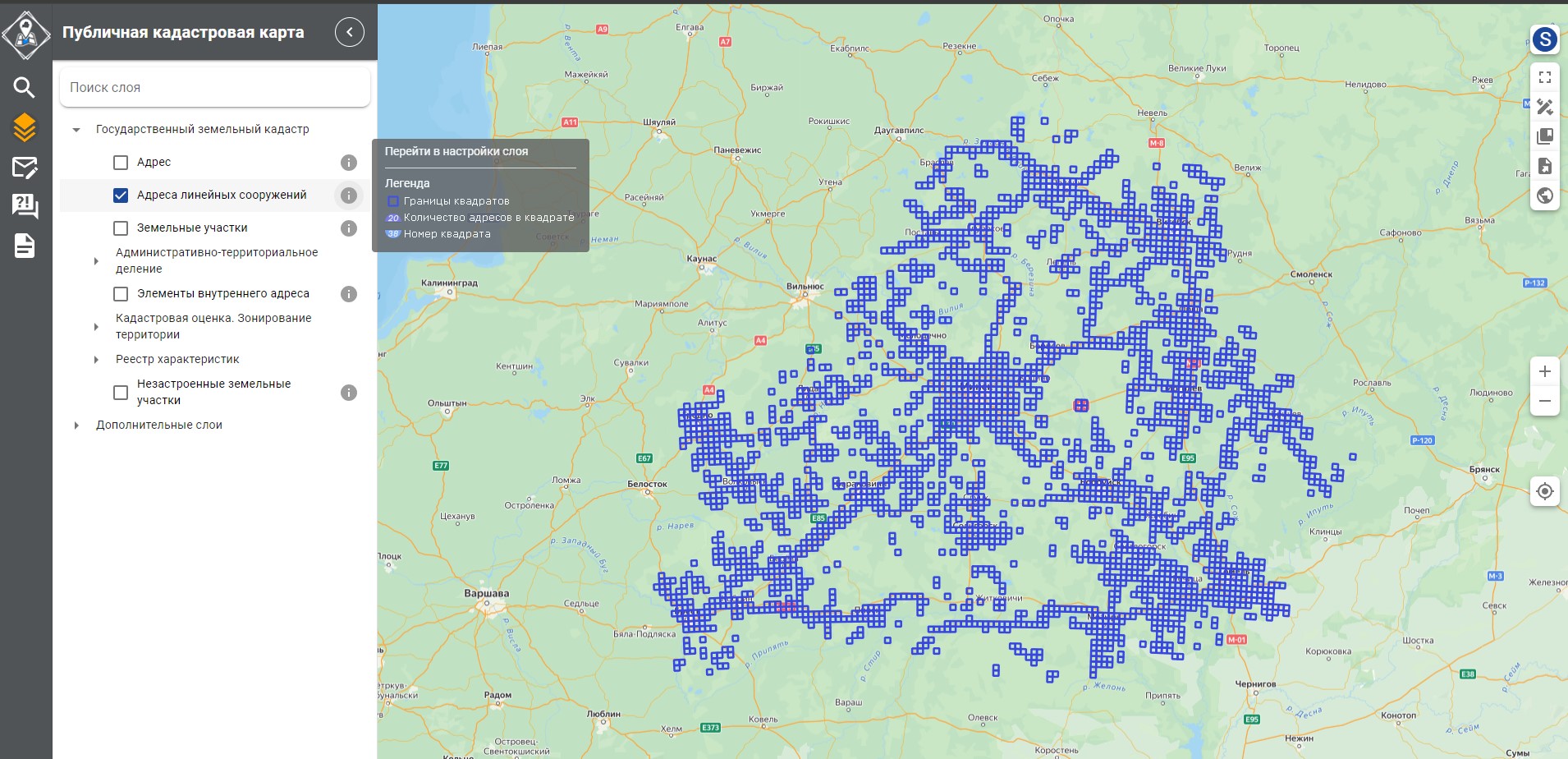Open the envelope with pencil icon

[x=25, y=168]
